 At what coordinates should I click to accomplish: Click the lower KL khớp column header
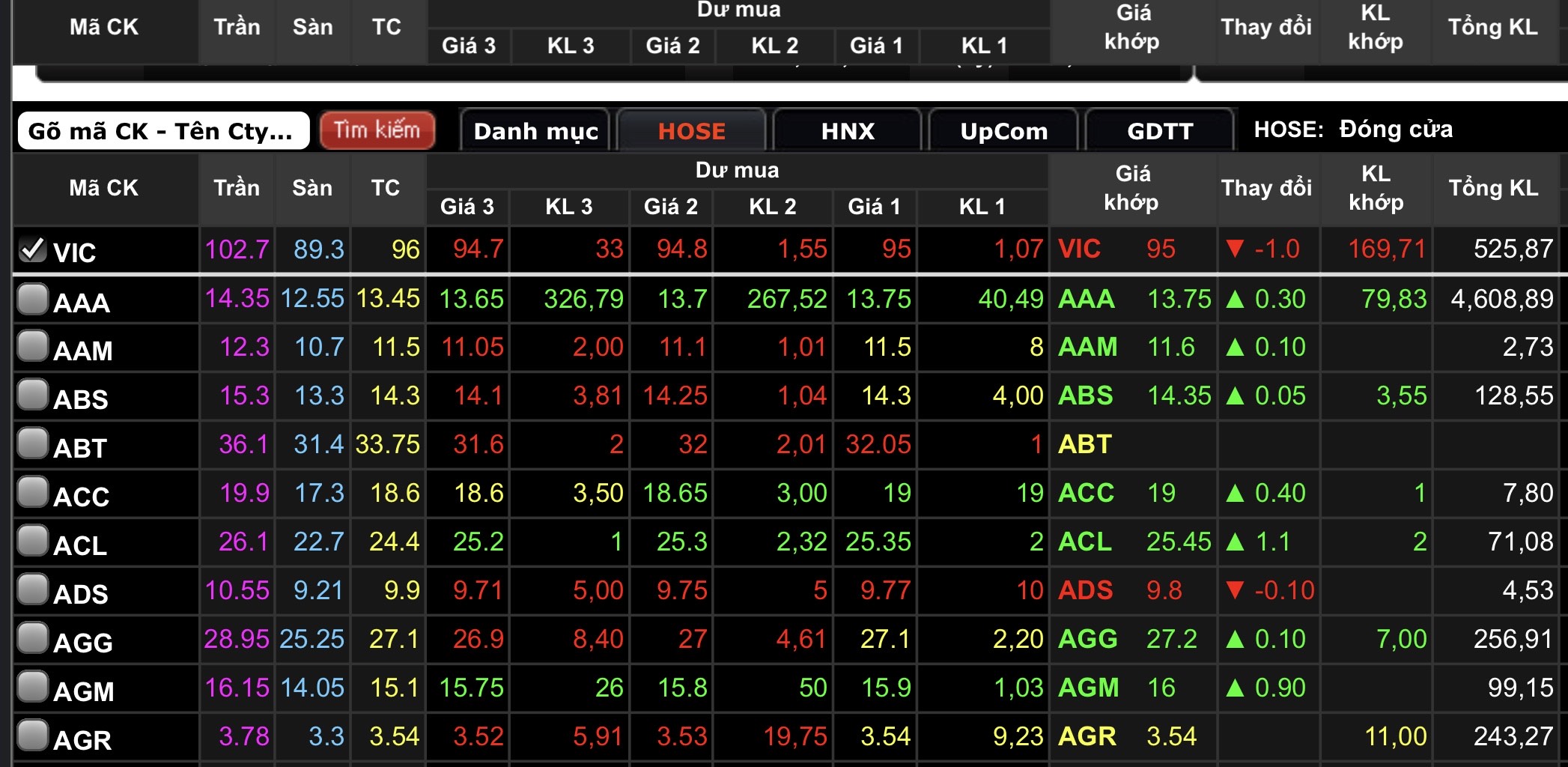click(x=1376, y=188)
